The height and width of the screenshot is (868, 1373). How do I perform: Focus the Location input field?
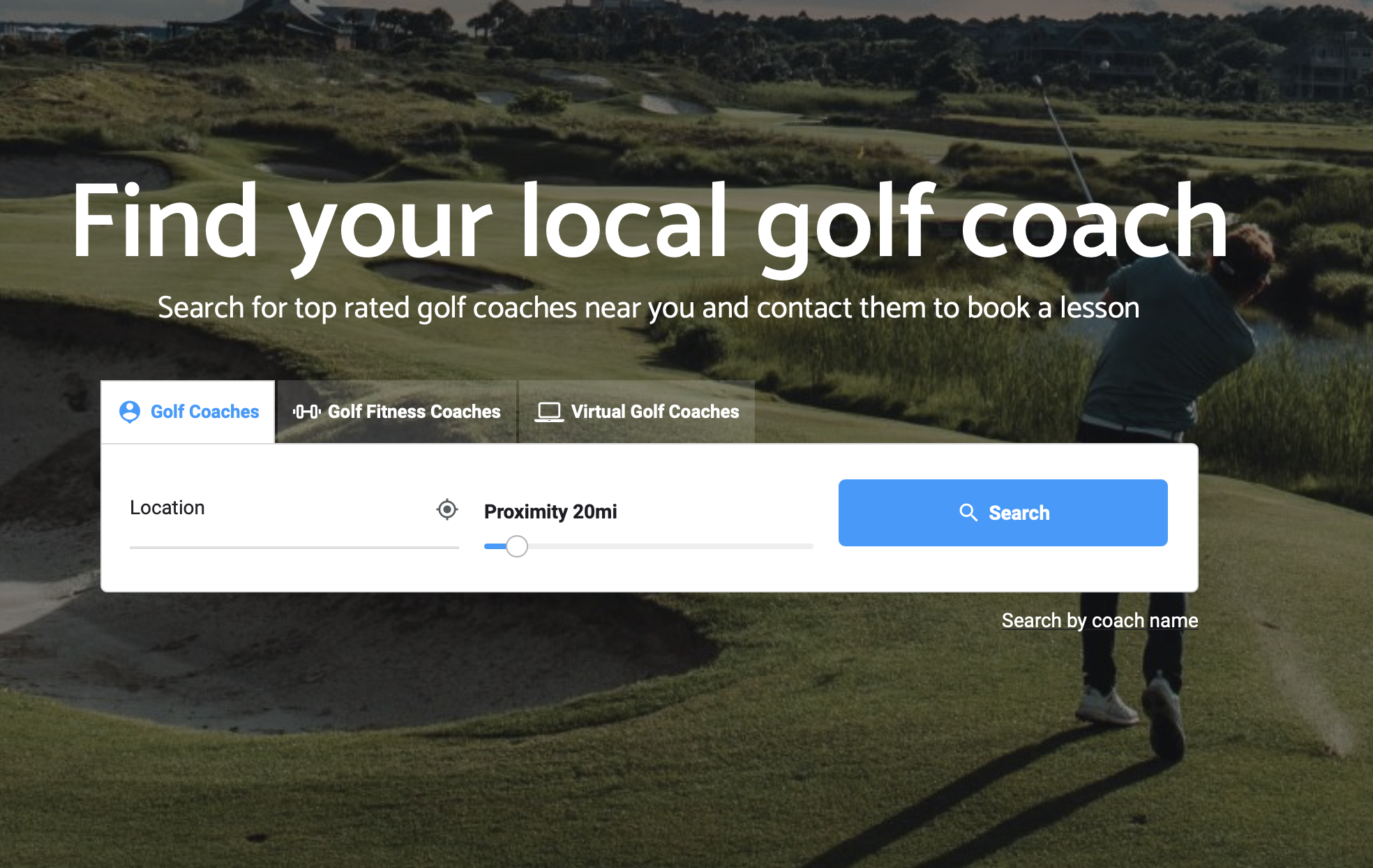point(279,509)
